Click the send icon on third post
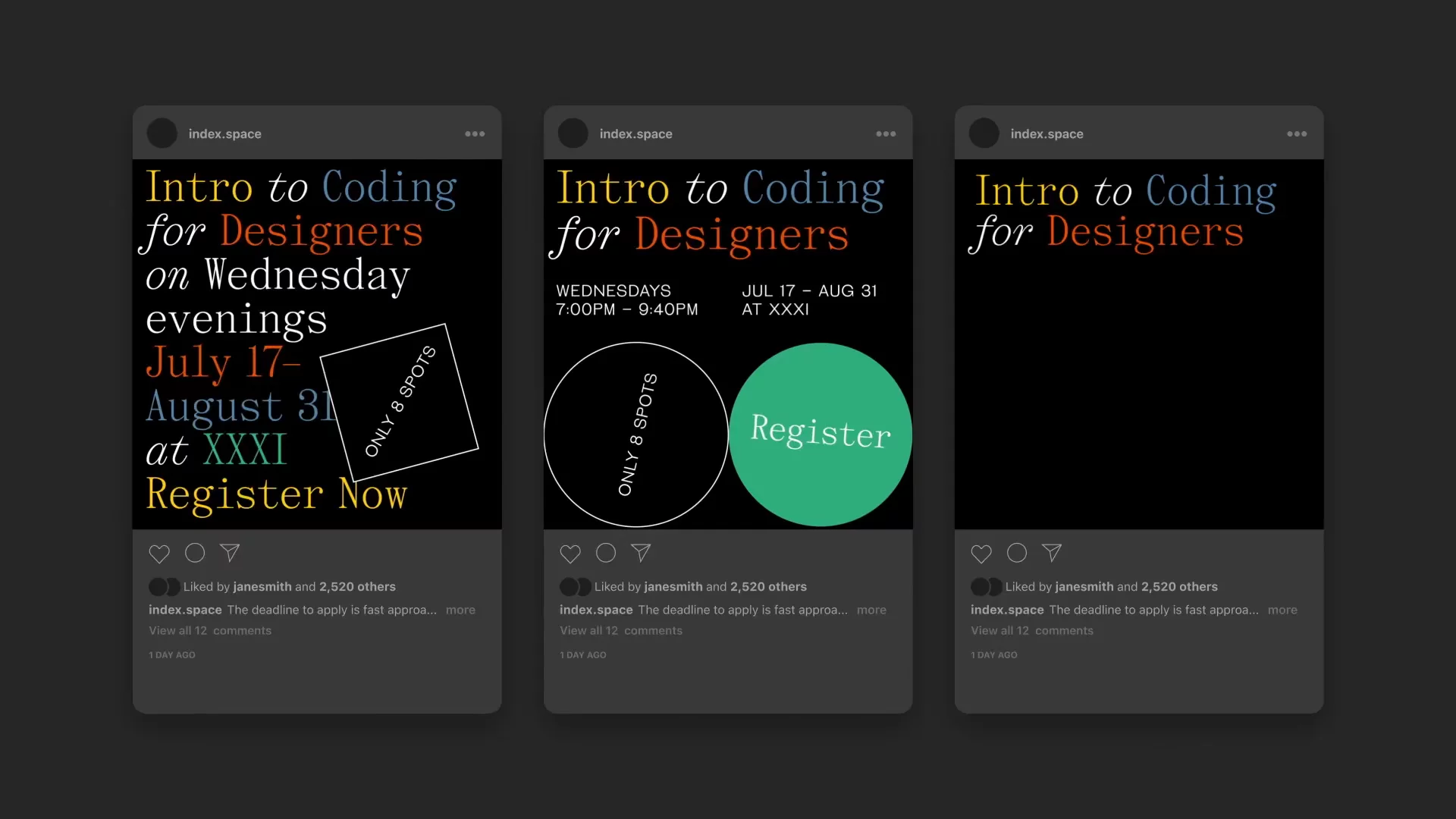This screenshot has width=1456, height=819. [x=1052, y=553]
